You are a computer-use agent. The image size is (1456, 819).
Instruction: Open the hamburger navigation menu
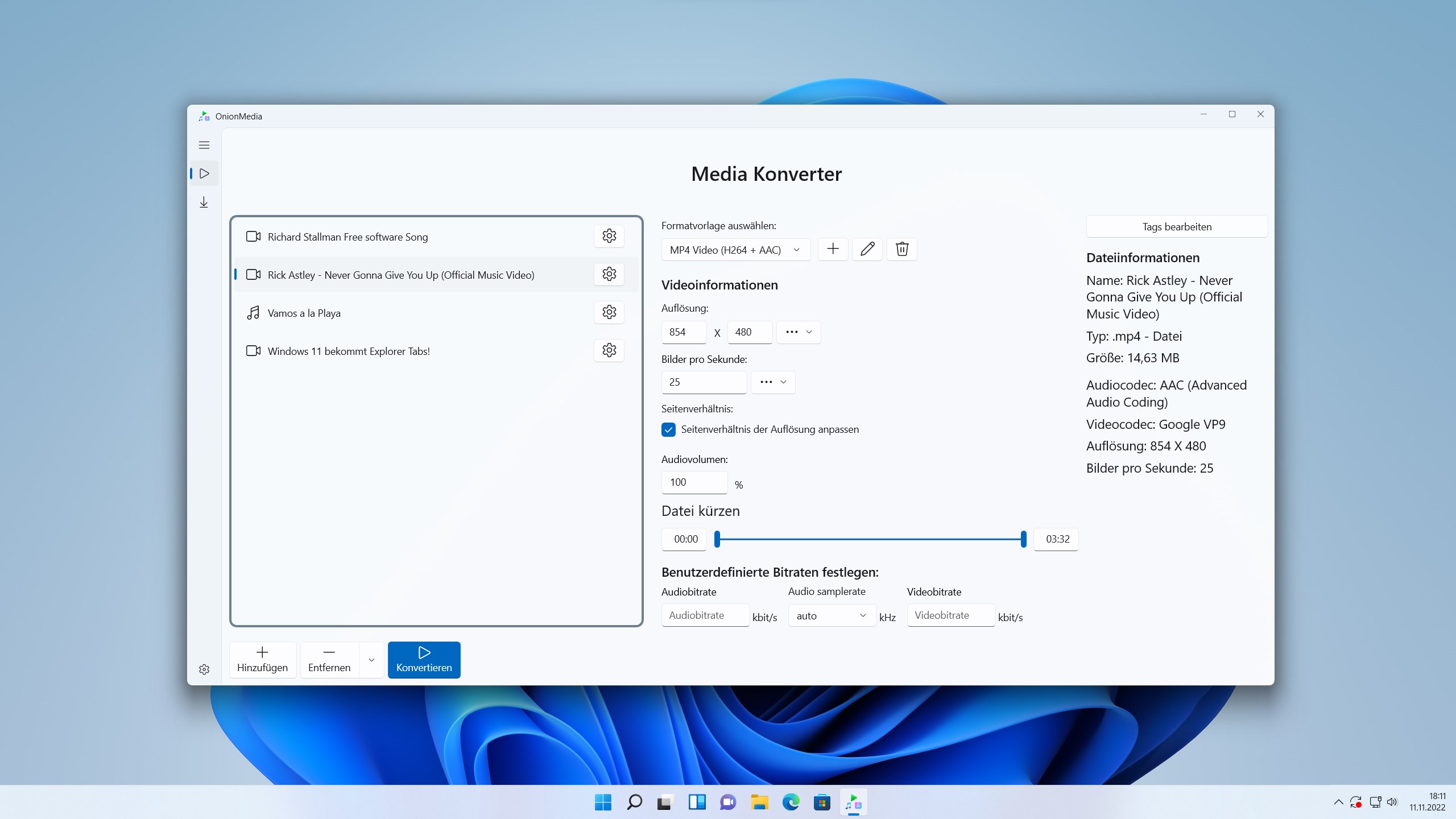[204, 145]
